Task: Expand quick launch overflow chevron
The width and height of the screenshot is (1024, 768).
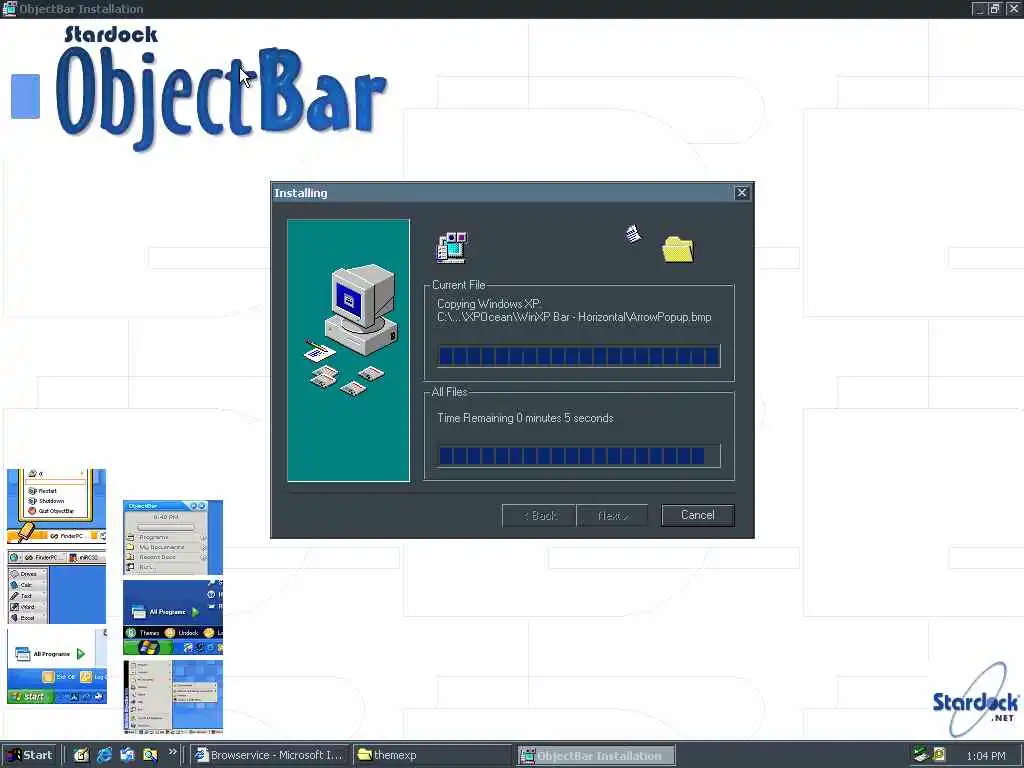Action: click(x=172, y=752)
